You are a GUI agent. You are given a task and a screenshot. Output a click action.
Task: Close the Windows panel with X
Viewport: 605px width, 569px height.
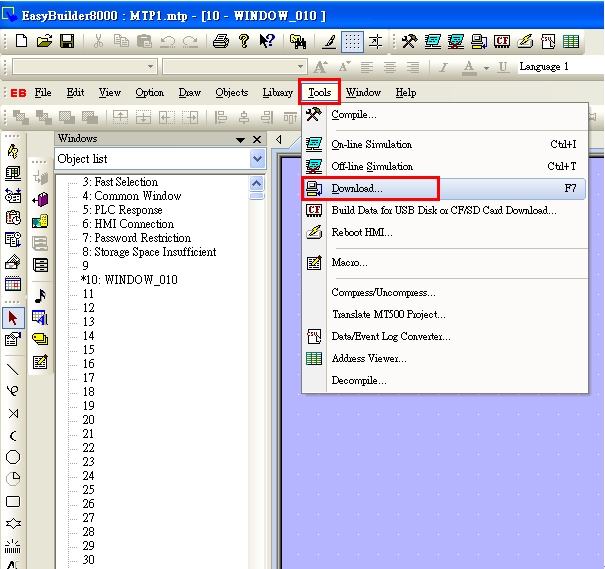click(257, 139)
